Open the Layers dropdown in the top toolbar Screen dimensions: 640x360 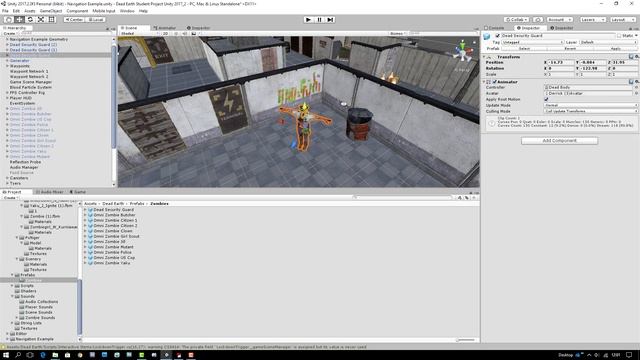point(592,20)
